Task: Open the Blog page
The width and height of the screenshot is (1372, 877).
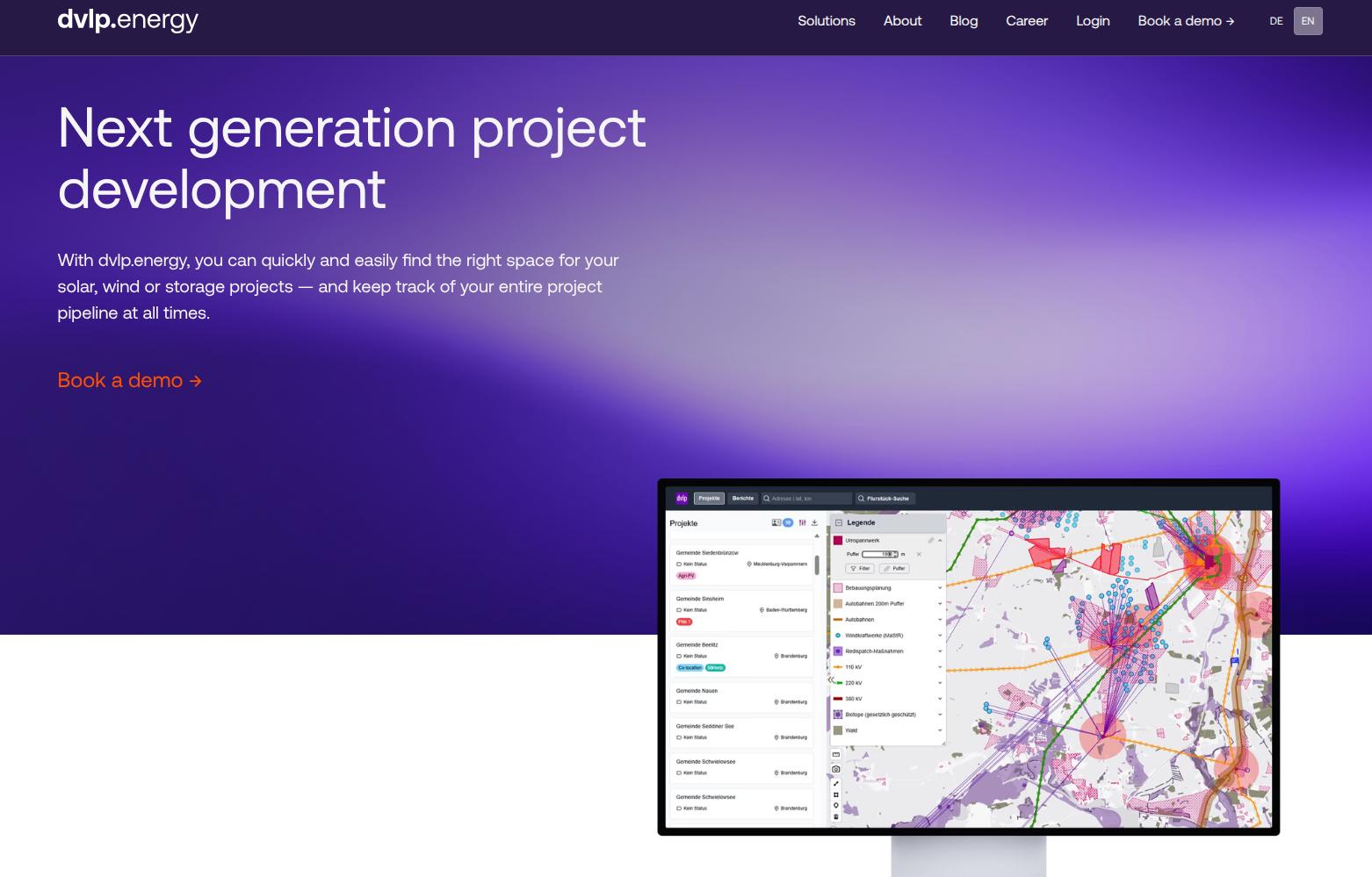Action: [x=964, y=21]
